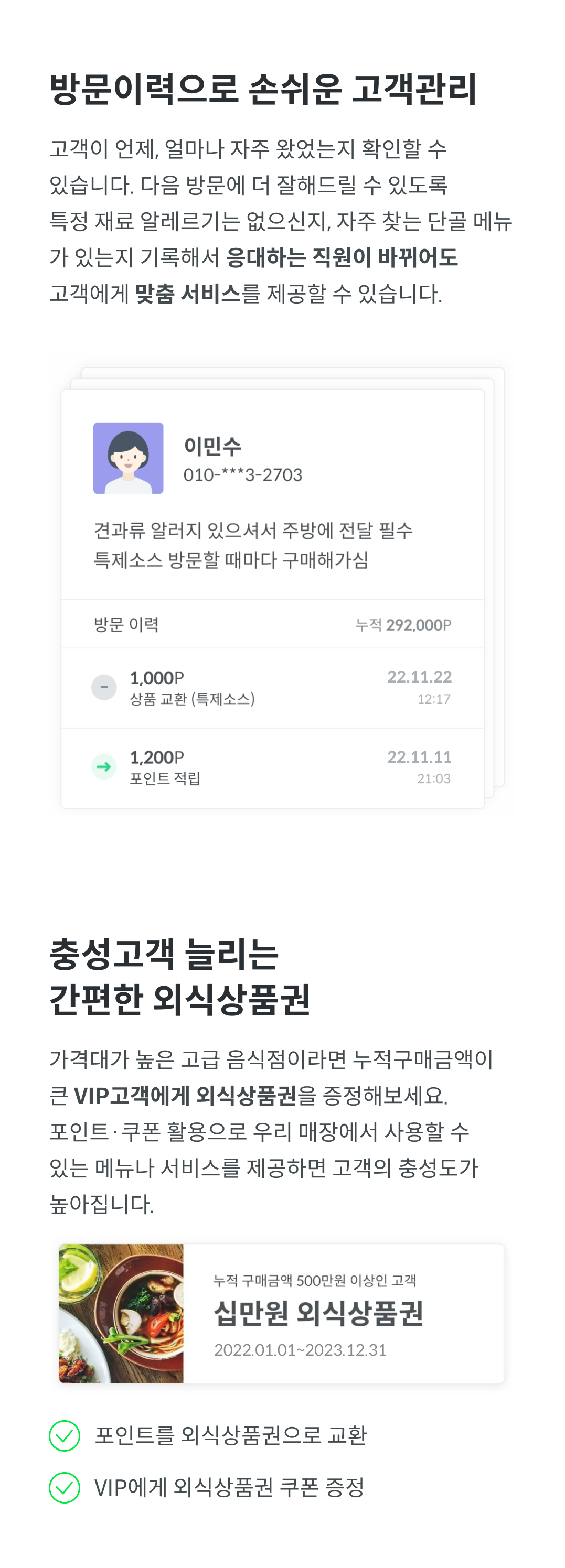565x1568 pixels.
Task: Click the 22.11.22 date entry
Action: 420,677
